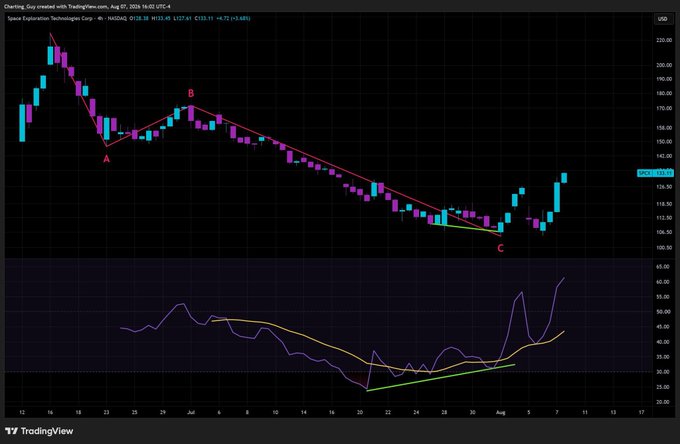
Task: Click the 170.00 price axis label
Action: [x=664, y=108]
